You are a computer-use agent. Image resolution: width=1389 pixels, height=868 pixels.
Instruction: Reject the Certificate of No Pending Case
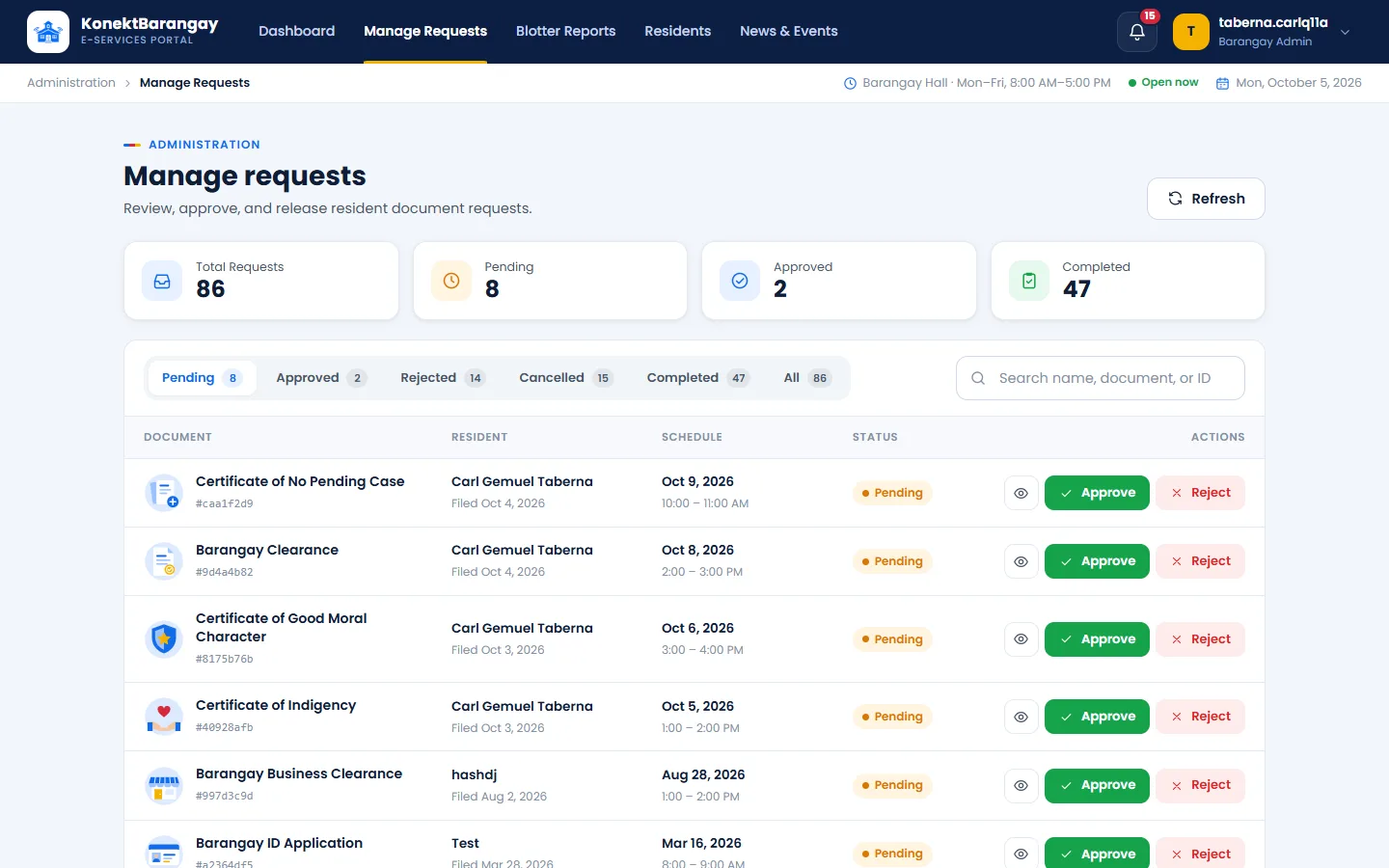[x=1201, y=493]
